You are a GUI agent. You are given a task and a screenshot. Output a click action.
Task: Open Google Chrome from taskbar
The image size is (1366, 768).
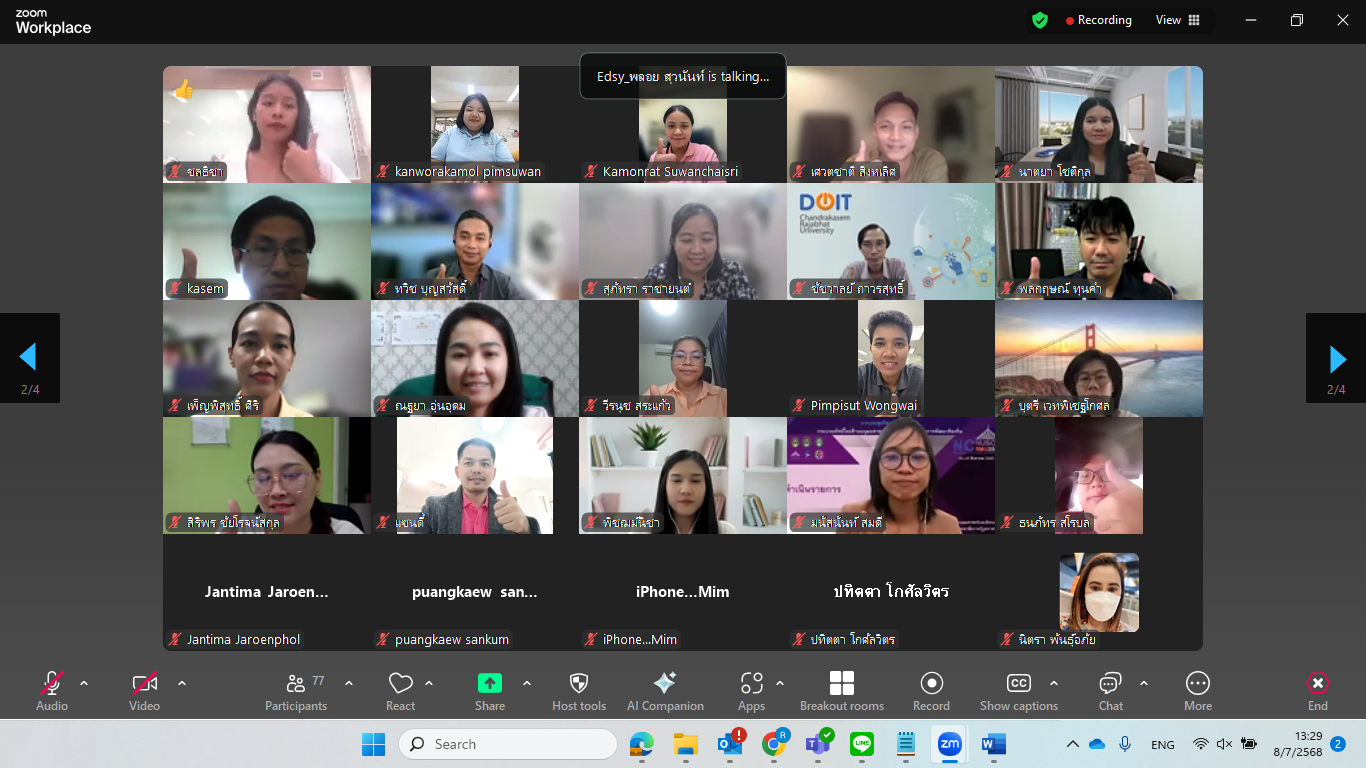pyautogui.click(x=774, y=744)
